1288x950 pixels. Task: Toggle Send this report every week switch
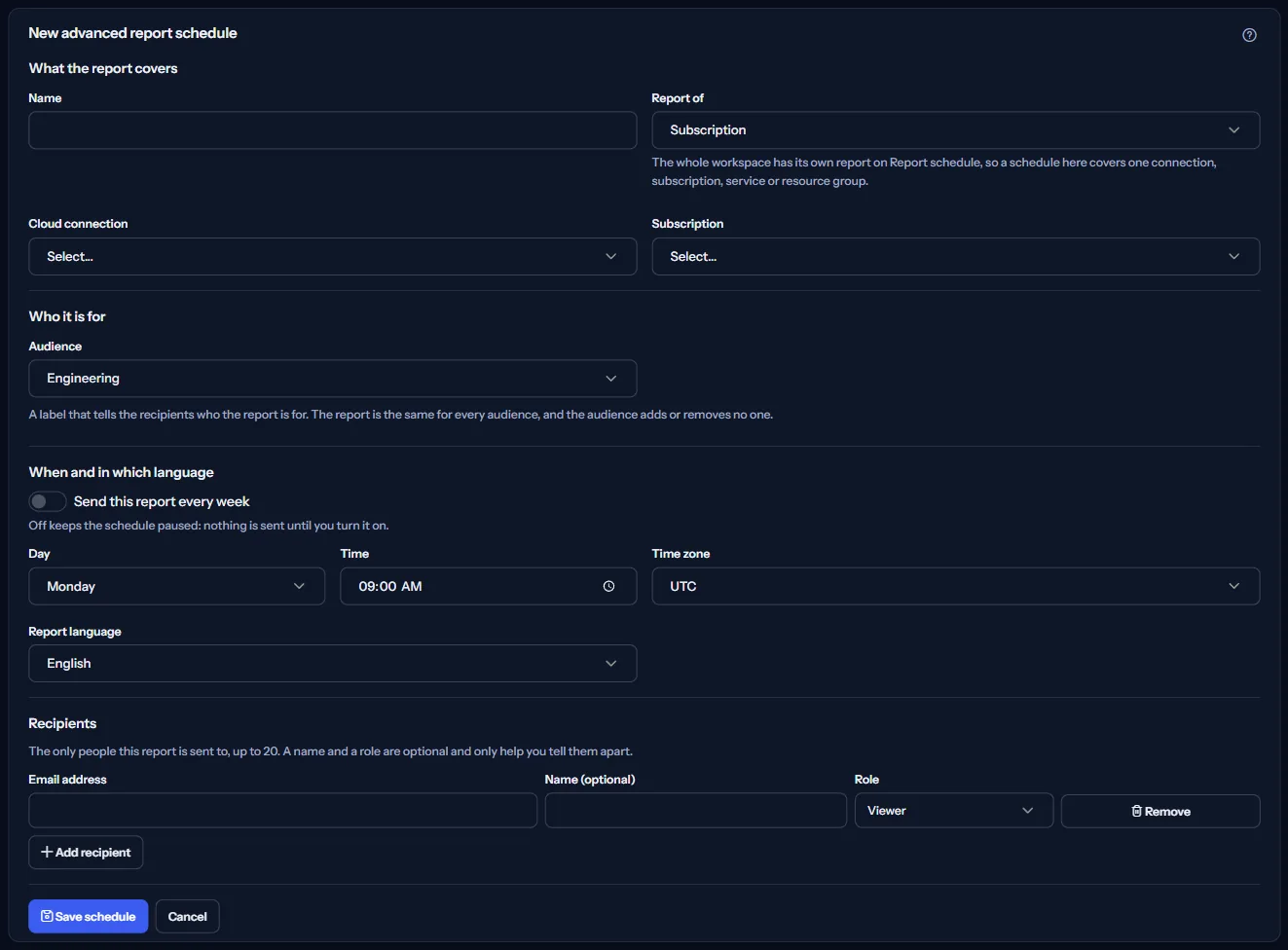coord(47,501)
